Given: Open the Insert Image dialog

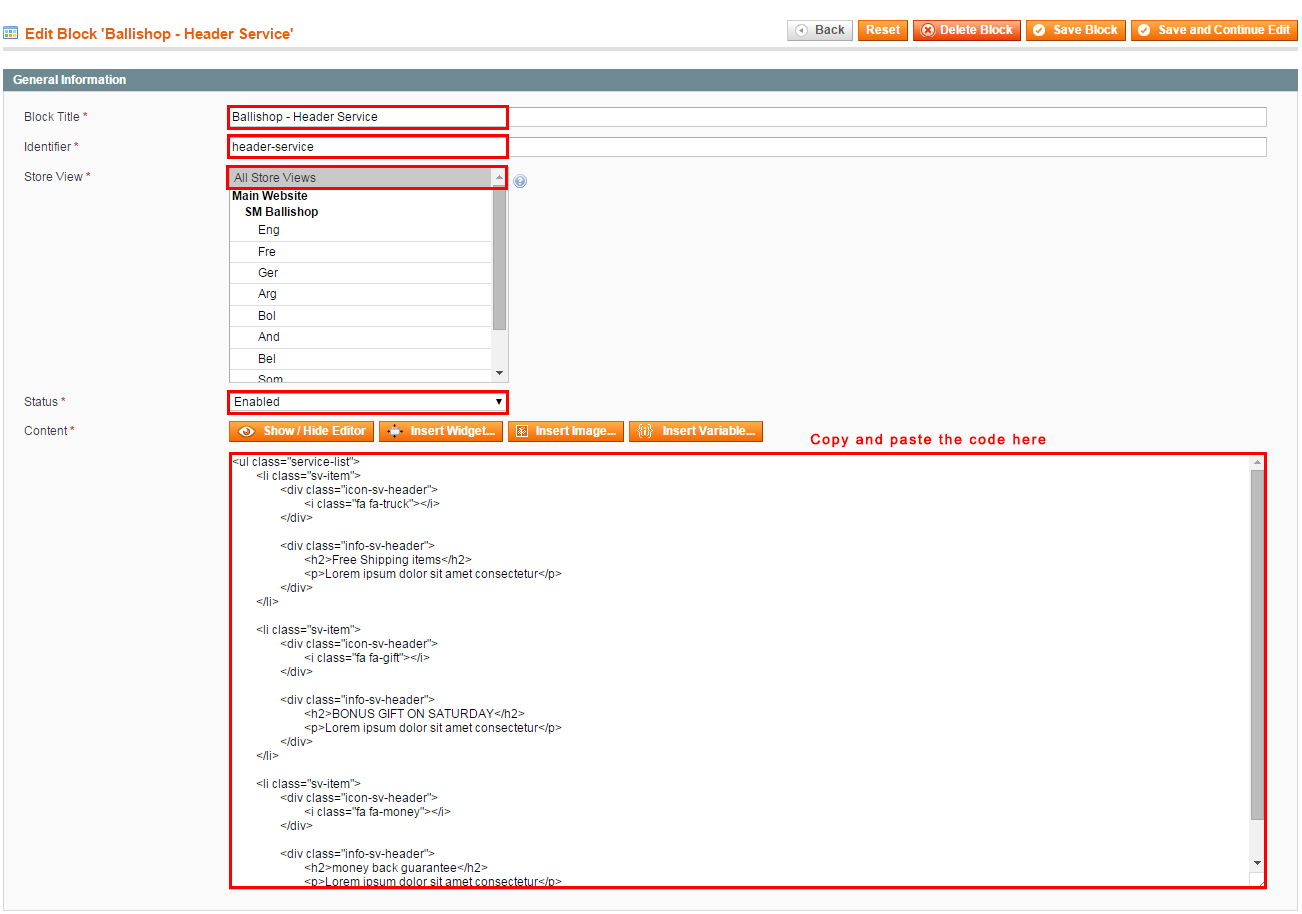Looking at the screenshot, I should click(566, 431).
